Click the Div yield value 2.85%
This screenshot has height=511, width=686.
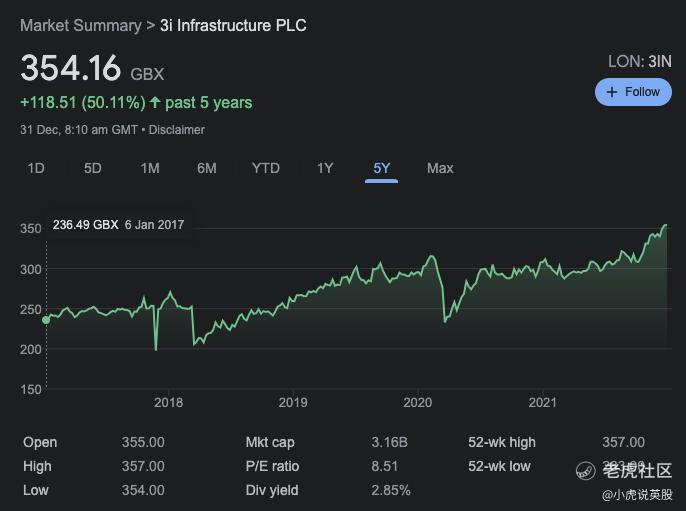coord(391,490)
